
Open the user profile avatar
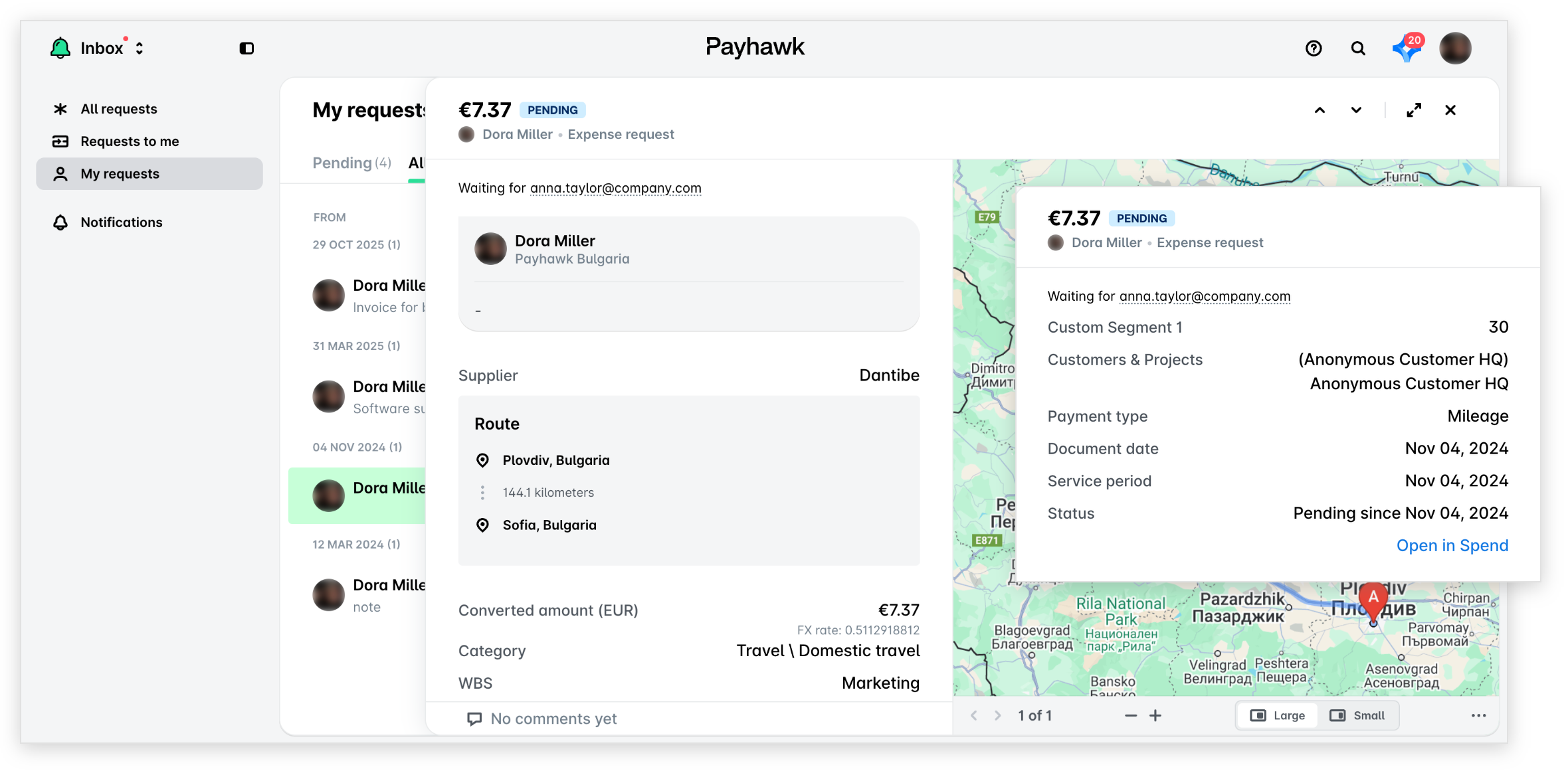pos(1455,48)
